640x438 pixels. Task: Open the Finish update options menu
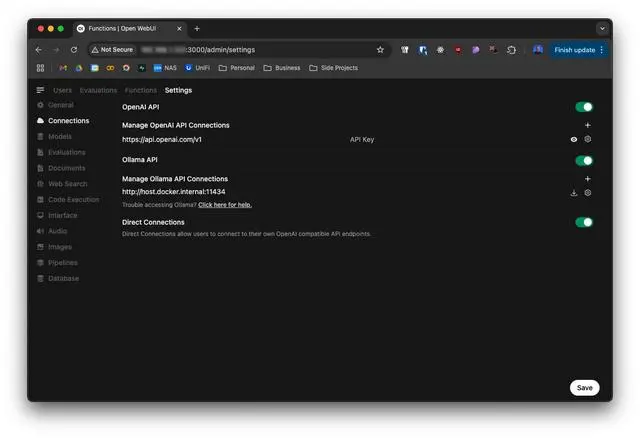pyautogui.click(x=602, y=50)
